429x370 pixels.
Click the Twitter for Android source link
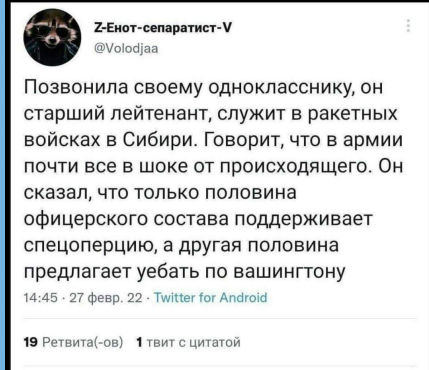pos(211,297)
